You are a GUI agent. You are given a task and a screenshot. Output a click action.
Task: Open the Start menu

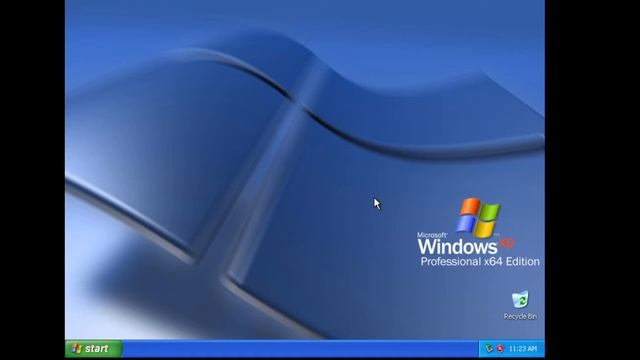point(93,349)
